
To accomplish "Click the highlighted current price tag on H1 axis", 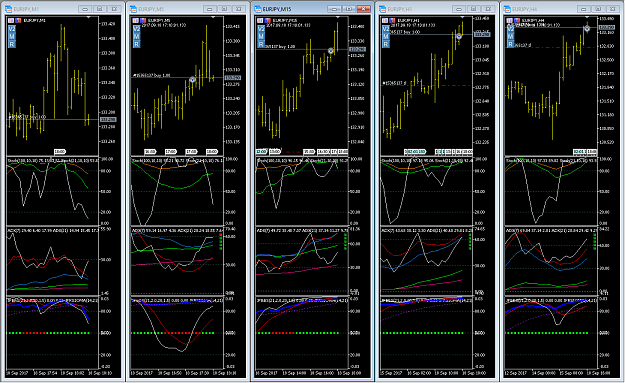I will [482, 34].
